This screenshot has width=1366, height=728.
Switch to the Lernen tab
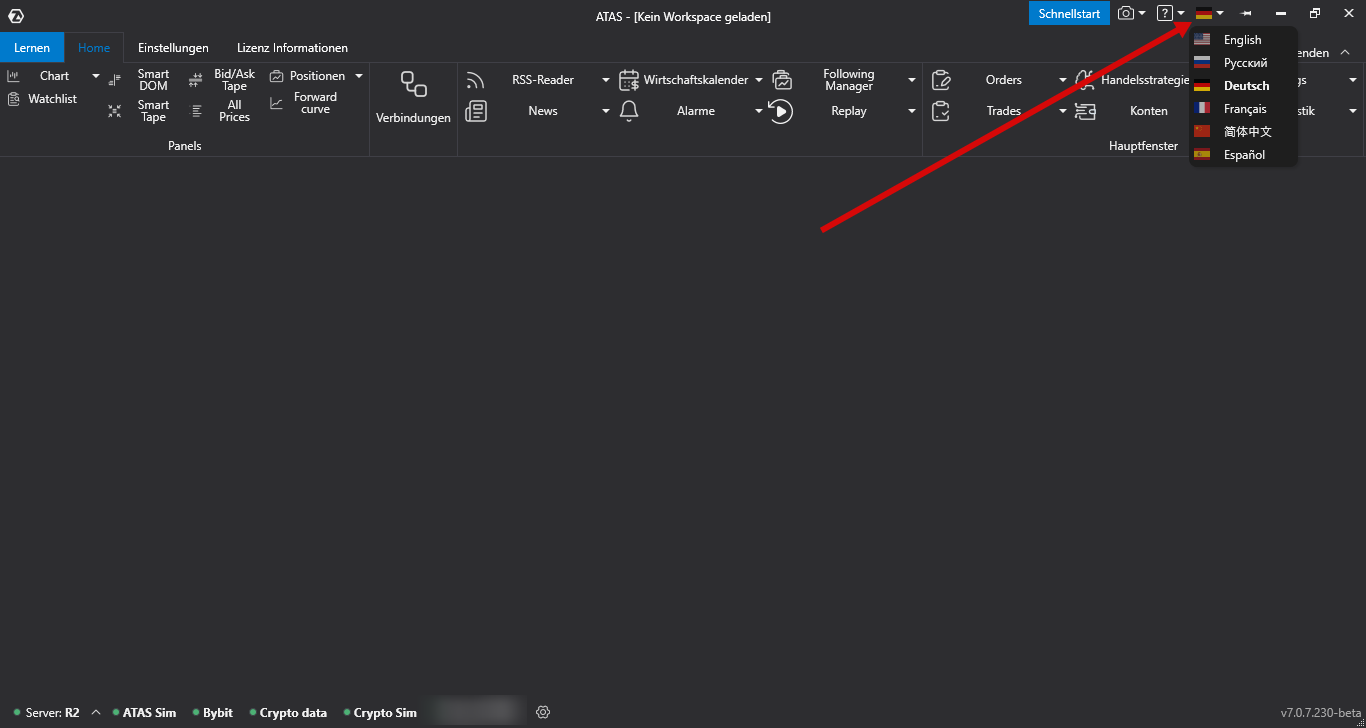pos(32,48)
